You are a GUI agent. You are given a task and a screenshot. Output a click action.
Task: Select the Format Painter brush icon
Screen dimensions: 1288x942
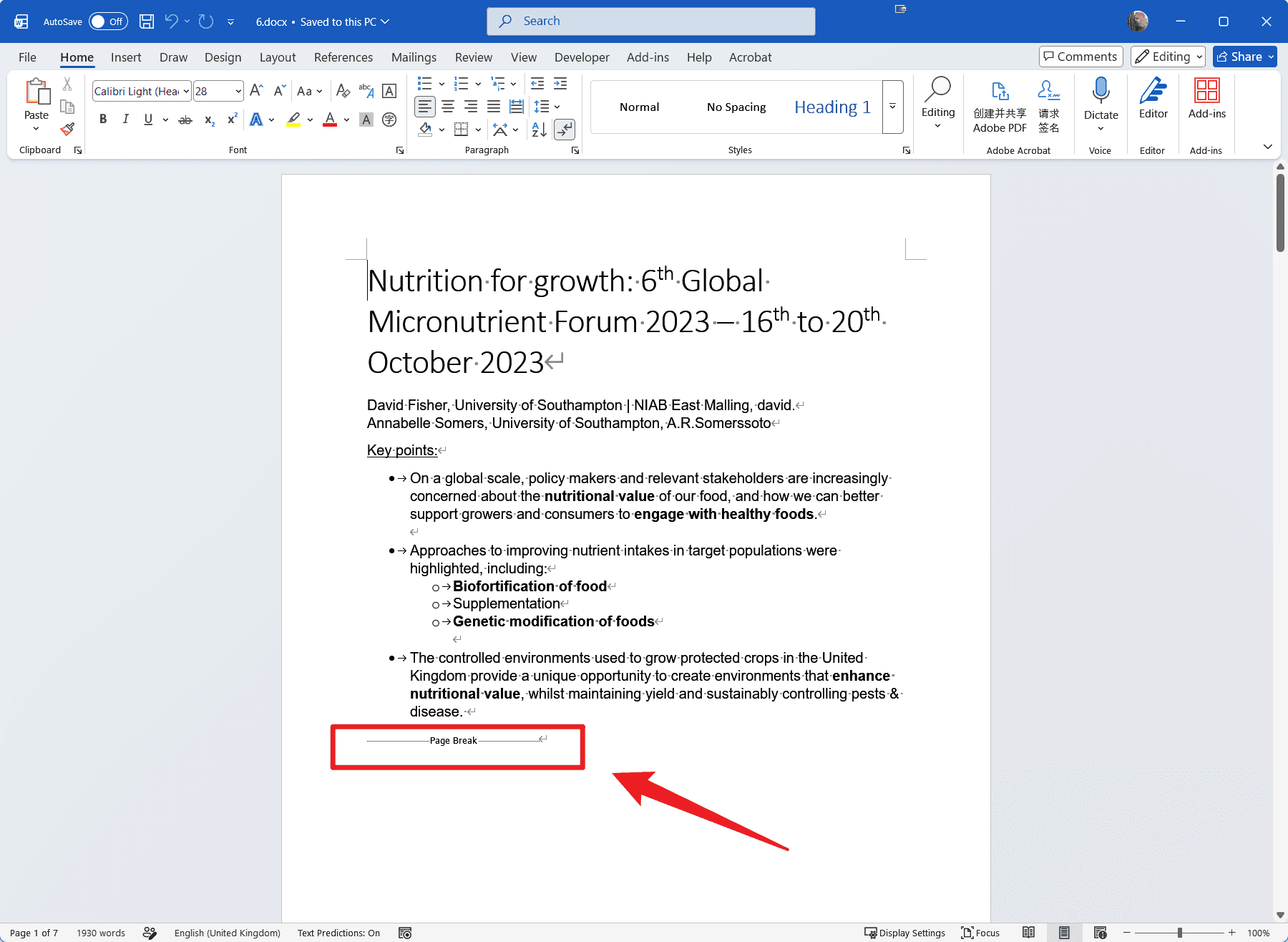pyautogui.click(x=67, y=130)
